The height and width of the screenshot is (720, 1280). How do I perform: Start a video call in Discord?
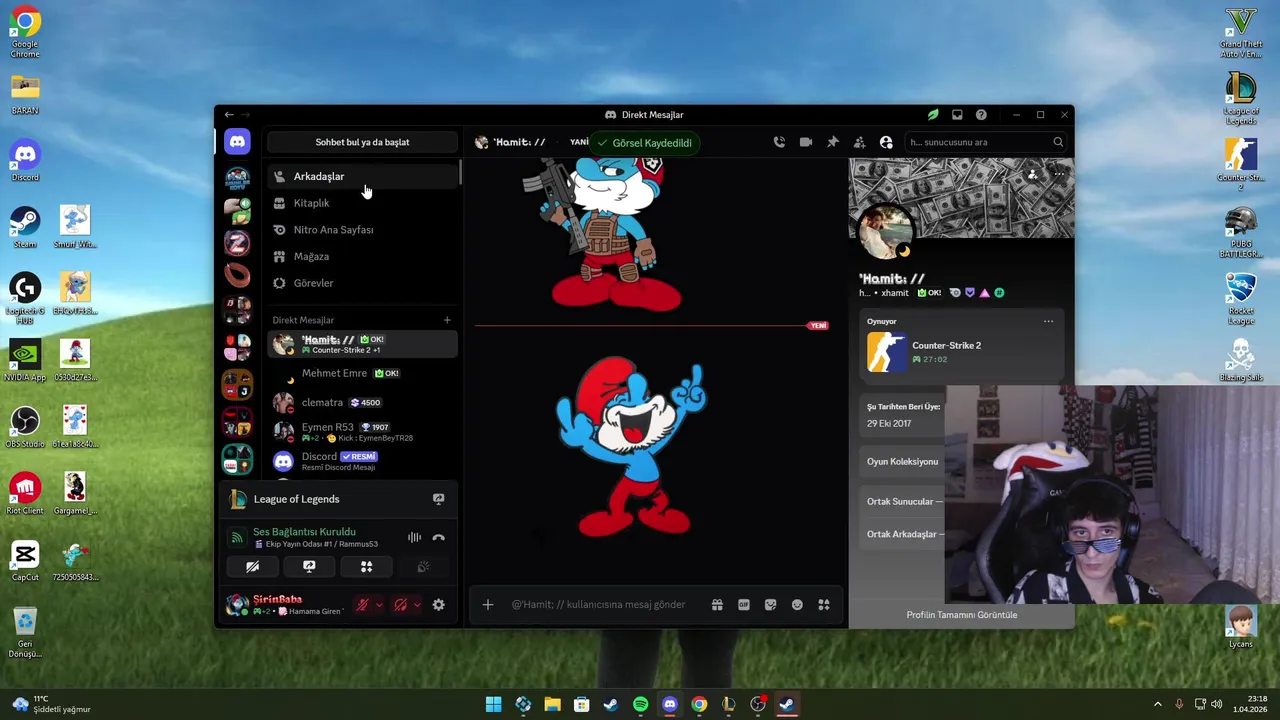[x=806, y=142]
